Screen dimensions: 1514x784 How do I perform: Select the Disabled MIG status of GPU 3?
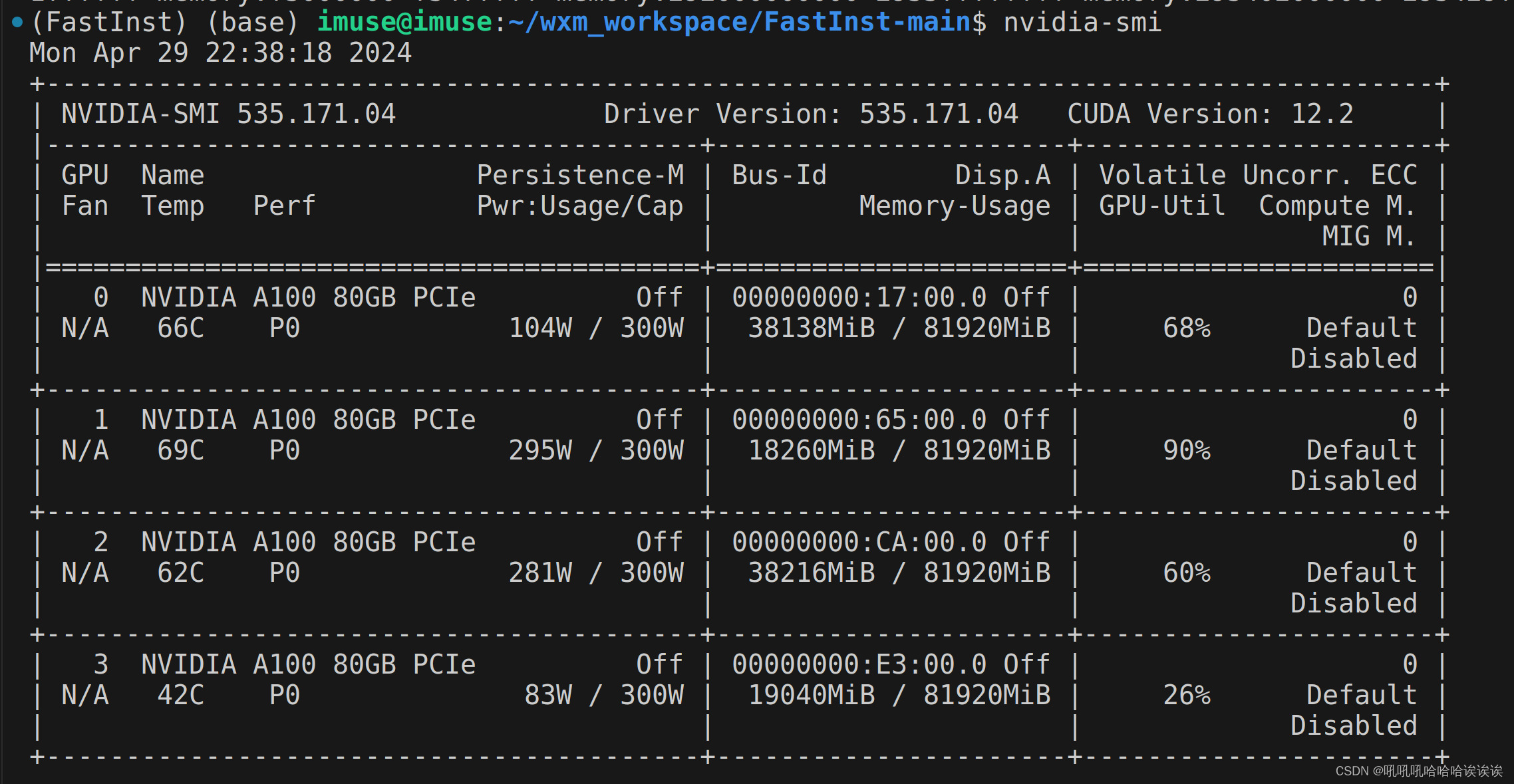[1353, 725]
